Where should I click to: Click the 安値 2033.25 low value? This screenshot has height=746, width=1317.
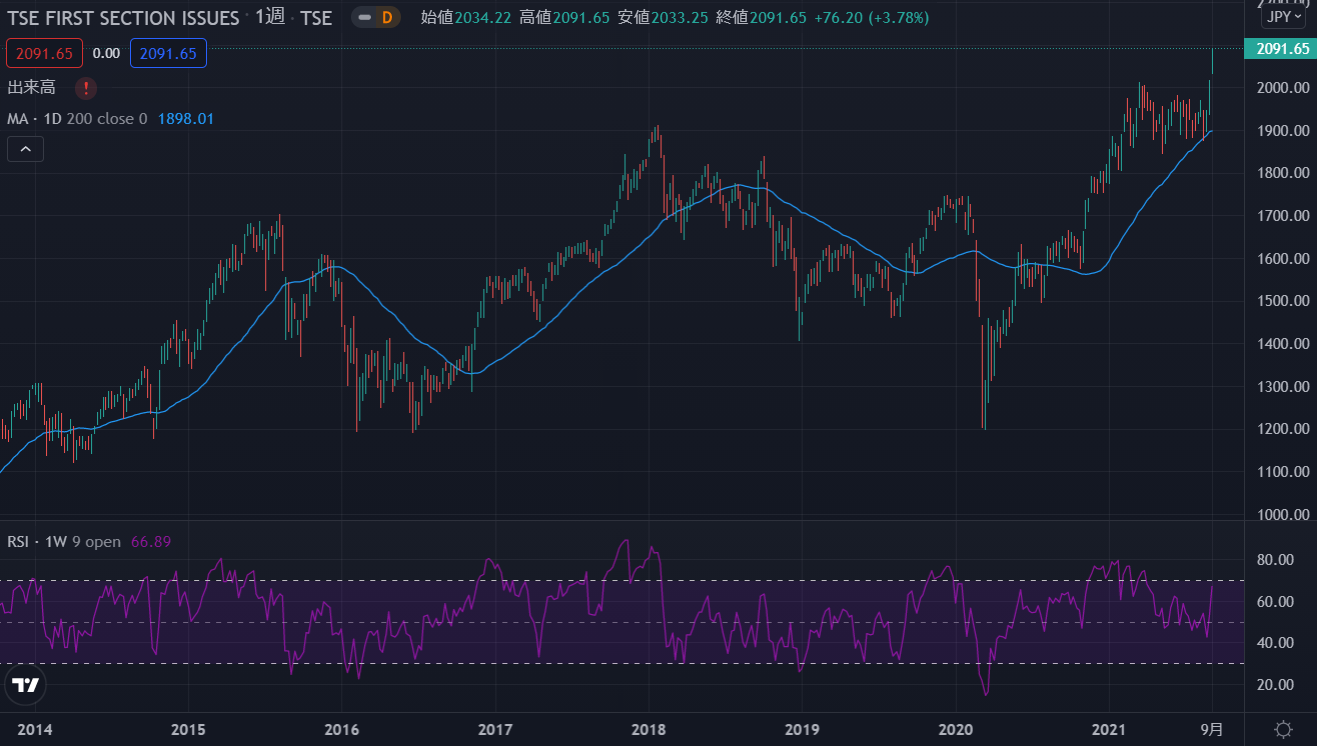click(663, 18)
